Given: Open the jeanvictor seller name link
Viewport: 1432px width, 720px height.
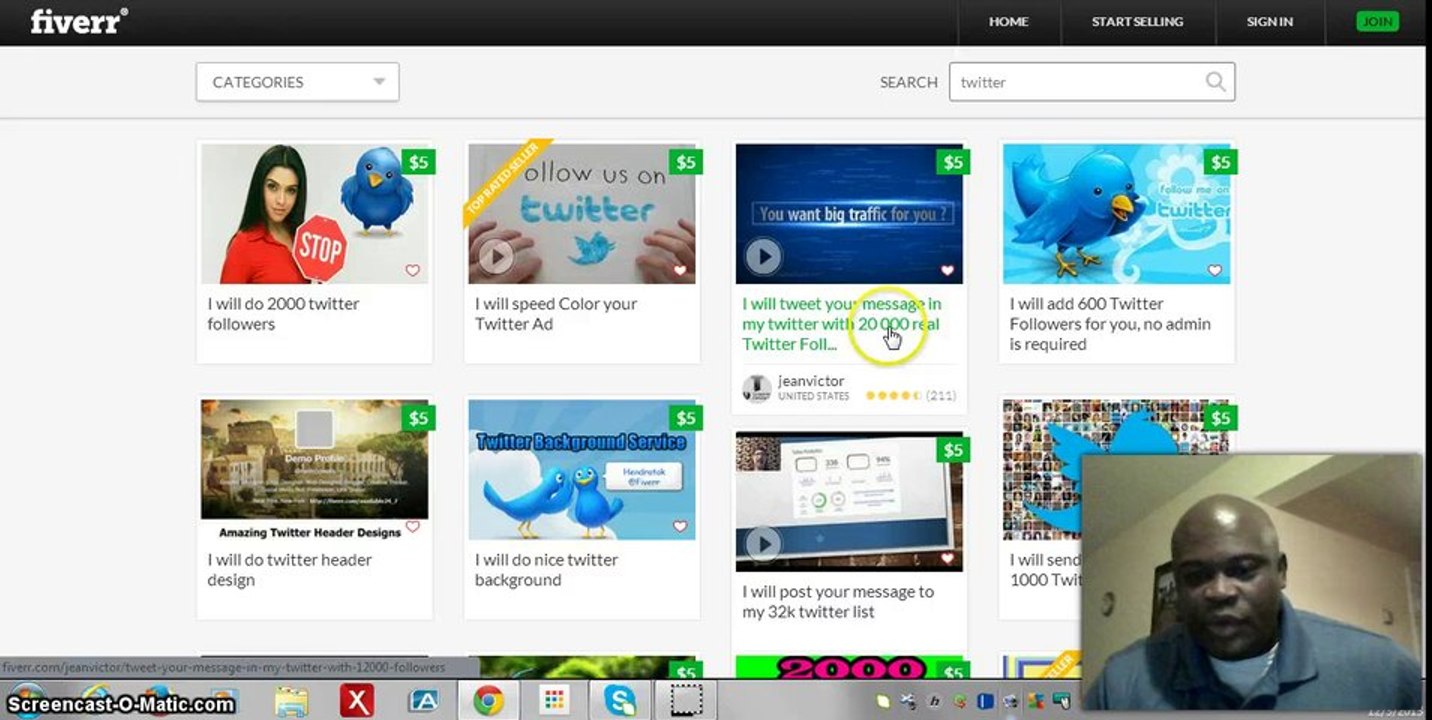Looking at the screenshot, I should click(811, 381).
